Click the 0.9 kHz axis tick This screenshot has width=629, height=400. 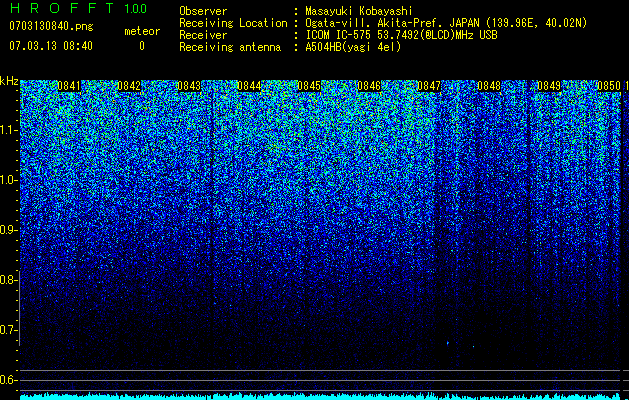pos(9,230)
